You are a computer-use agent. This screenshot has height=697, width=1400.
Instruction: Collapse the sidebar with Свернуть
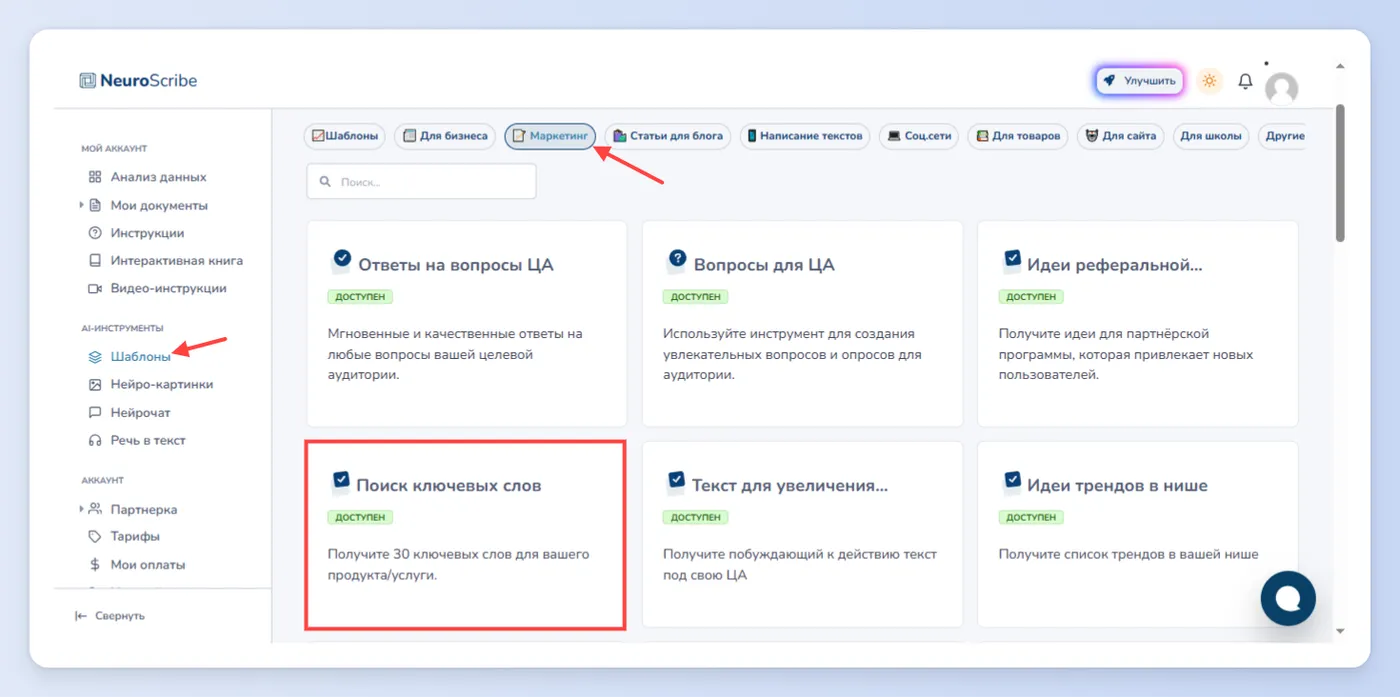110,616
